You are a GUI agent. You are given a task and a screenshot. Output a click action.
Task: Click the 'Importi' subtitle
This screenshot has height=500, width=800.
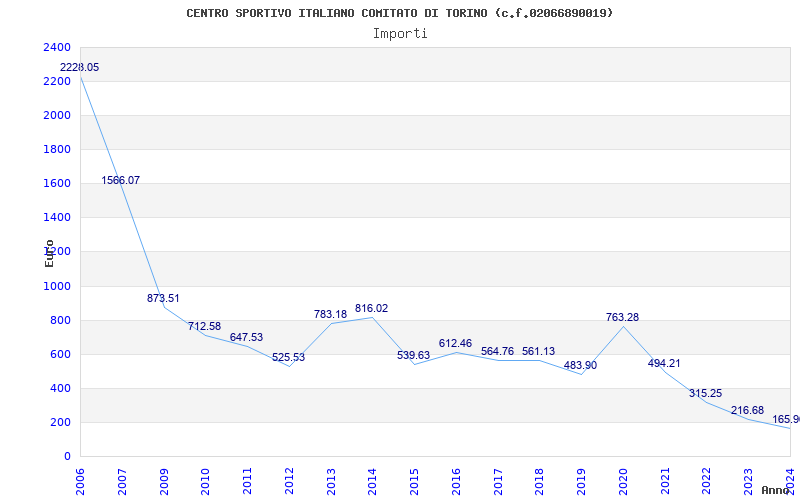point(400,34)
